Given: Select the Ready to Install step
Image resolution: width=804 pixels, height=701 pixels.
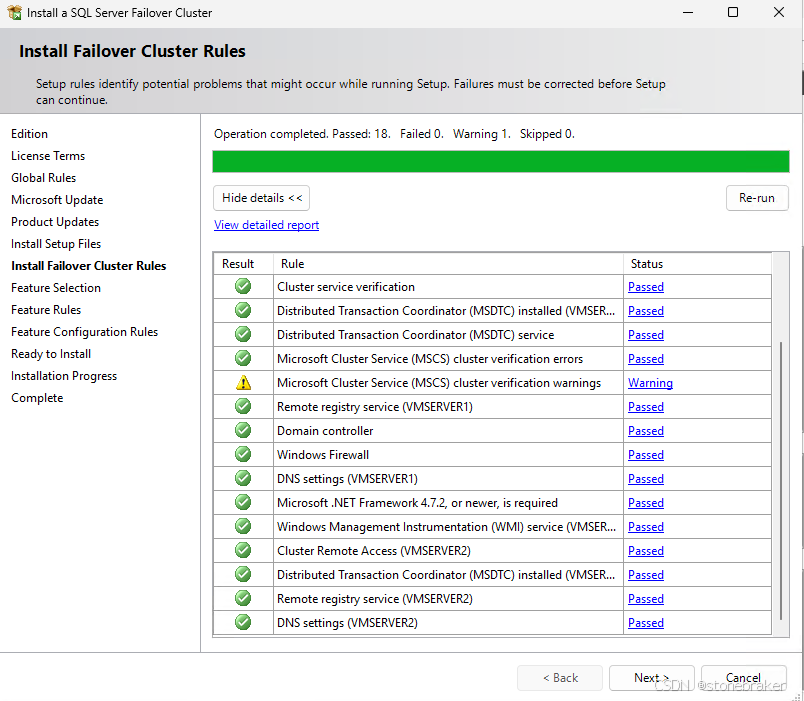Looking at the screenshot, I should pyautogui.click(x=51, y=354).
